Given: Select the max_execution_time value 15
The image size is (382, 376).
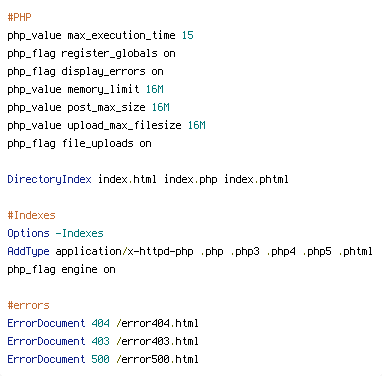Looking at the screenshot, I should pyautogui.click(x=188, y=35).
